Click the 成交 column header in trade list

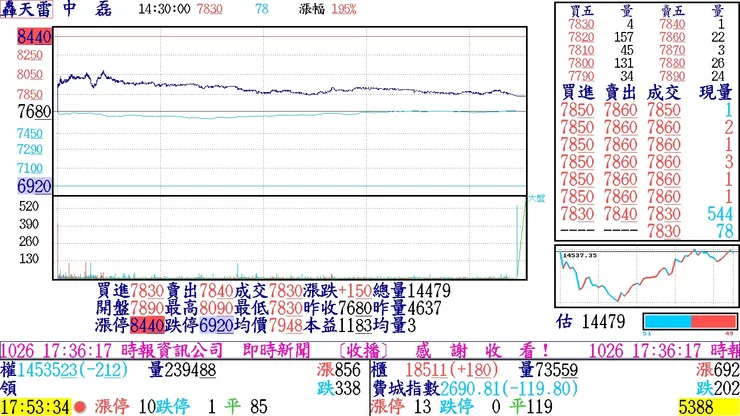point(664,93)
